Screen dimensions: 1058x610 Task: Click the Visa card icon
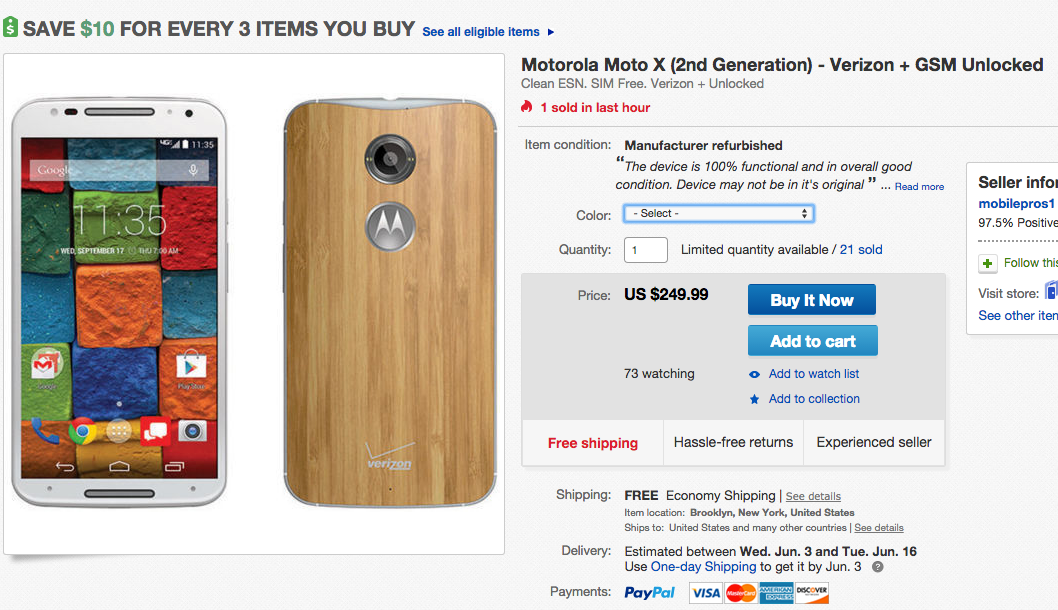tap(705, 593)
